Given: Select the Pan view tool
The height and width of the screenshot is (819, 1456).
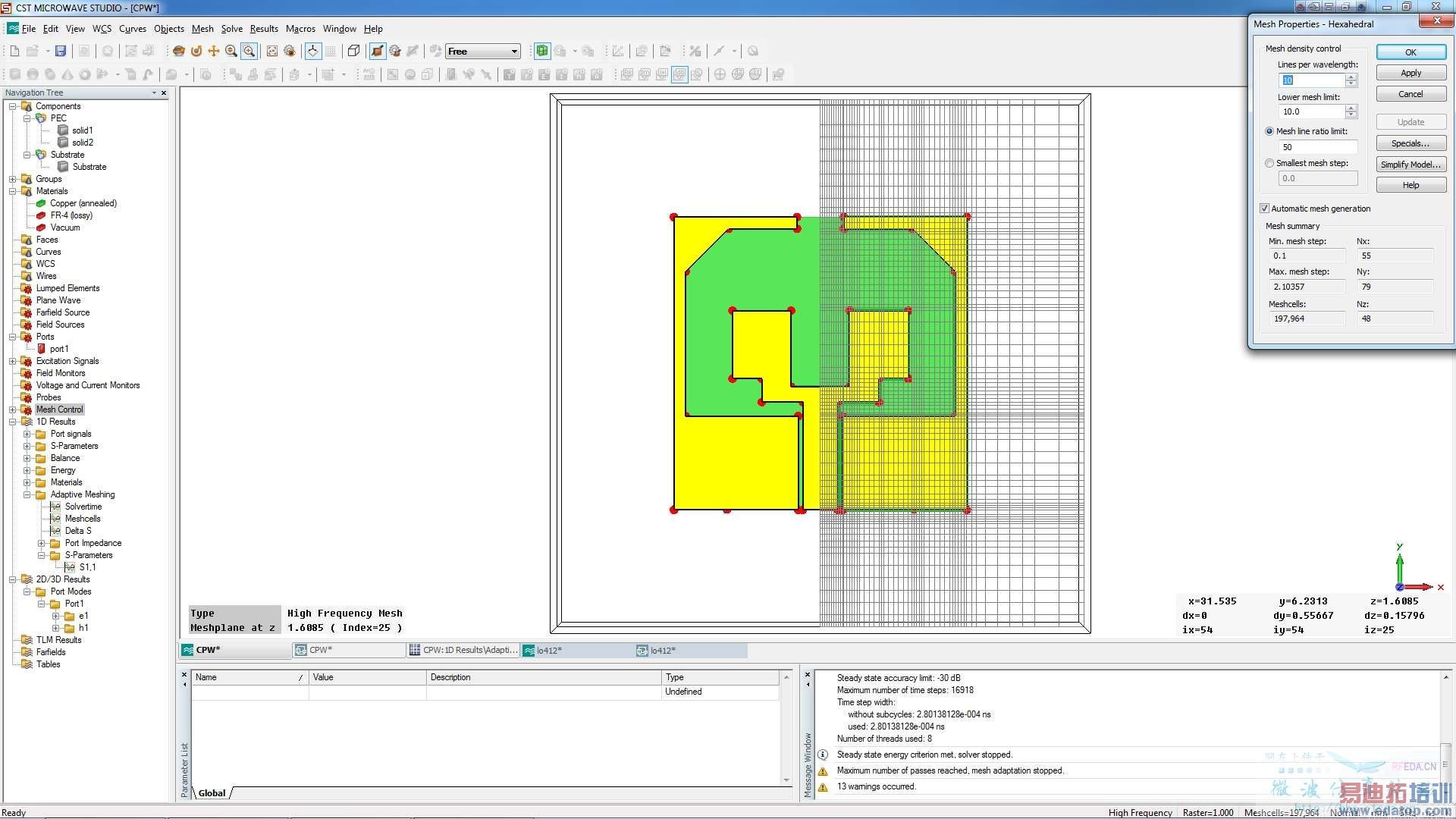Looking at the screenshot, I should click(x=214, y=51).
